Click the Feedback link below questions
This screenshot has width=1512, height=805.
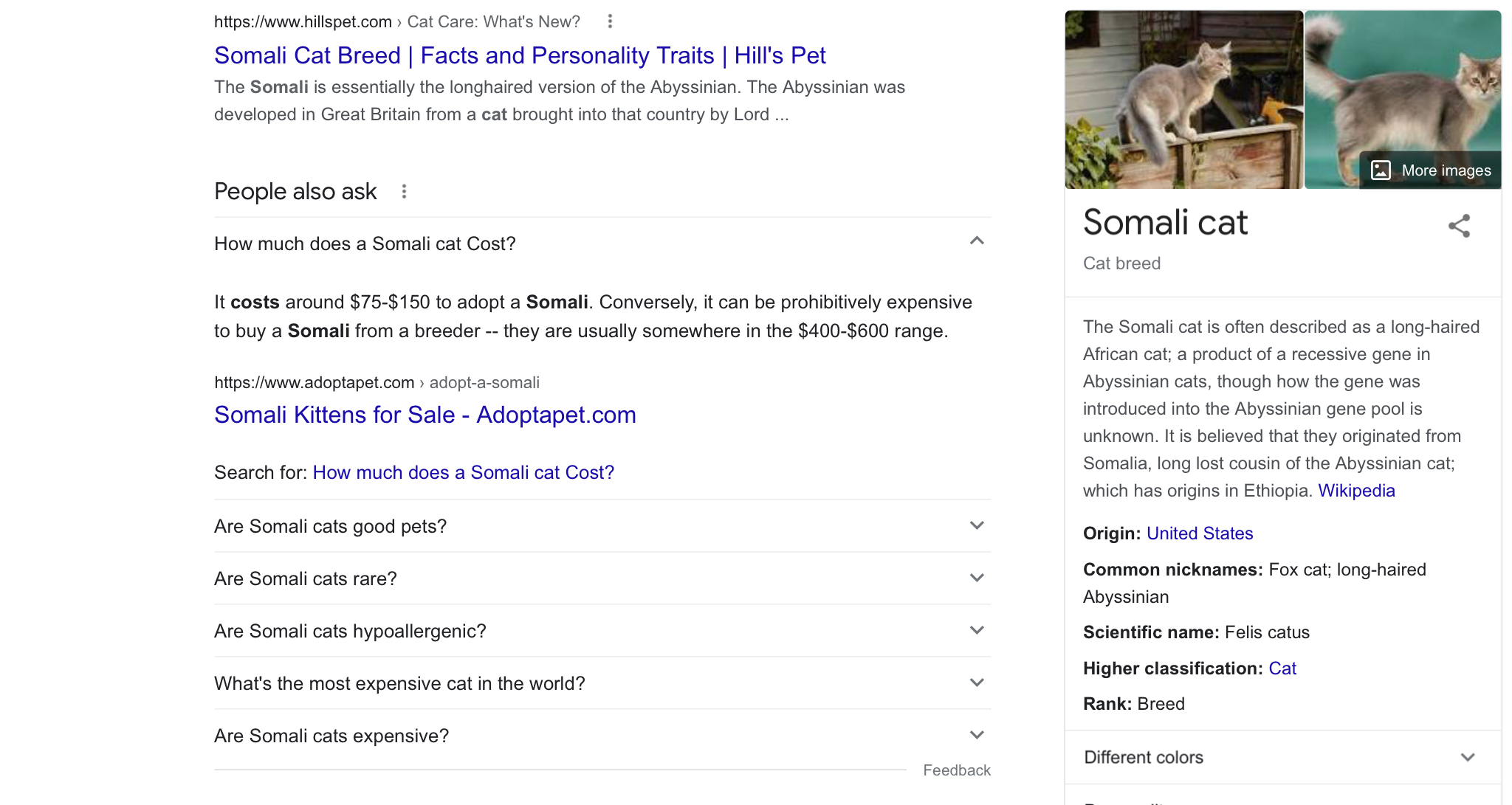pos(956,770)
